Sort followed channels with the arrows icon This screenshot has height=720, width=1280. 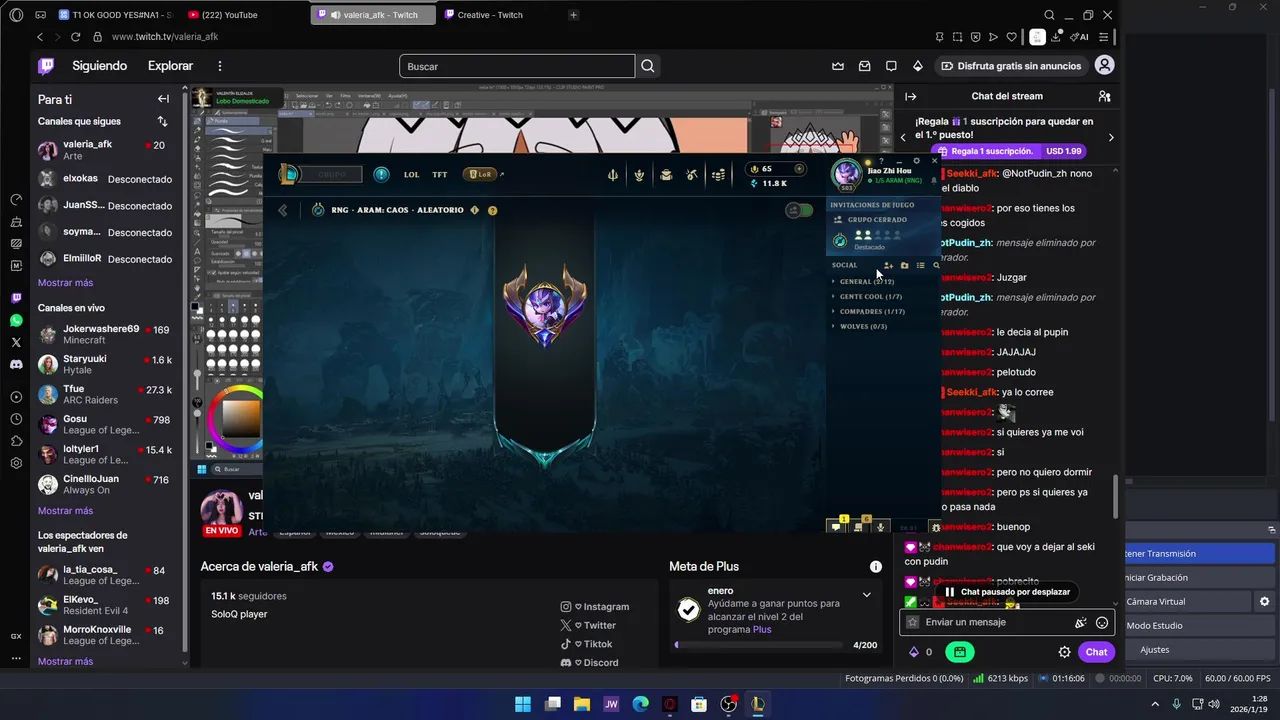coord(162,121)
